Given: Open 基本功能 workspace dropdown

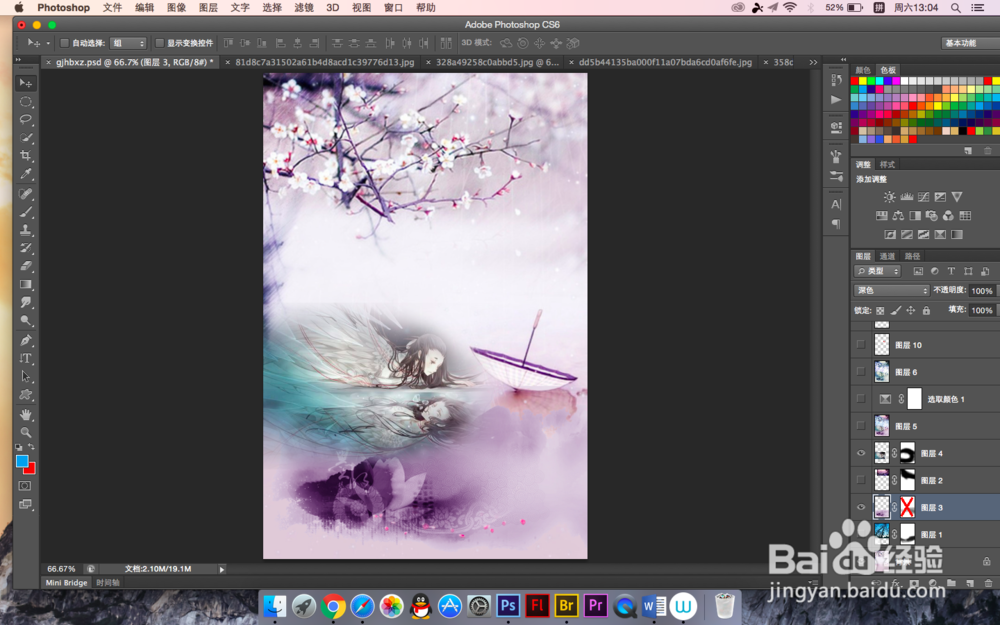Looking at the screenshot, I should pyautogui.click(x=970, y=43).
